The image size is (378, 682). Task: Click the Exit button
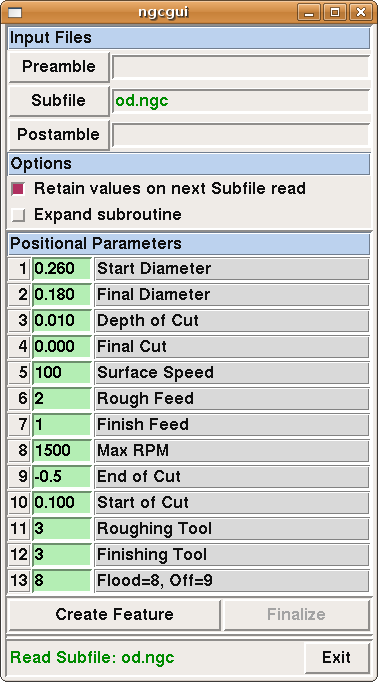pyautogui.click(x=336, y=657)
